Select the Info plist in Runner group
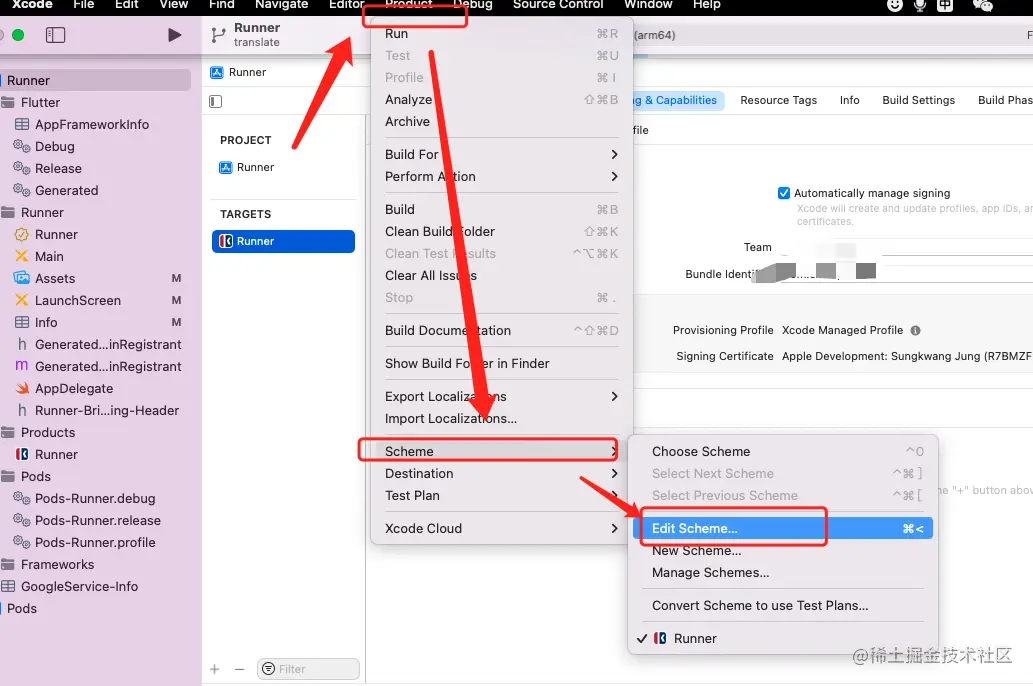This screenshot has height=686, width=1033. coord(45,322)
